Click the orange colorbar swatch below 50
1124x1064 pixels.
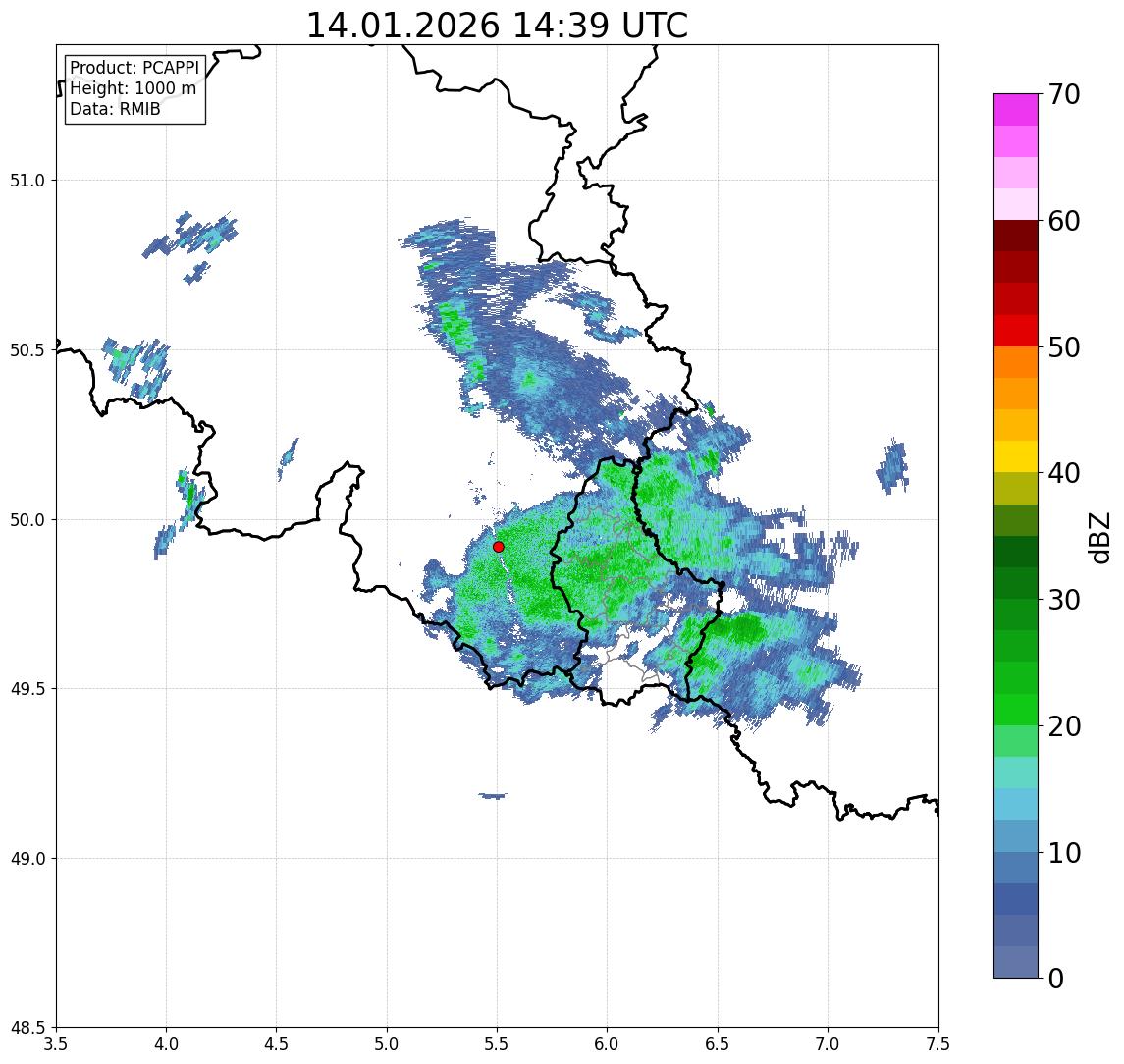click(x=1016, y=362)
